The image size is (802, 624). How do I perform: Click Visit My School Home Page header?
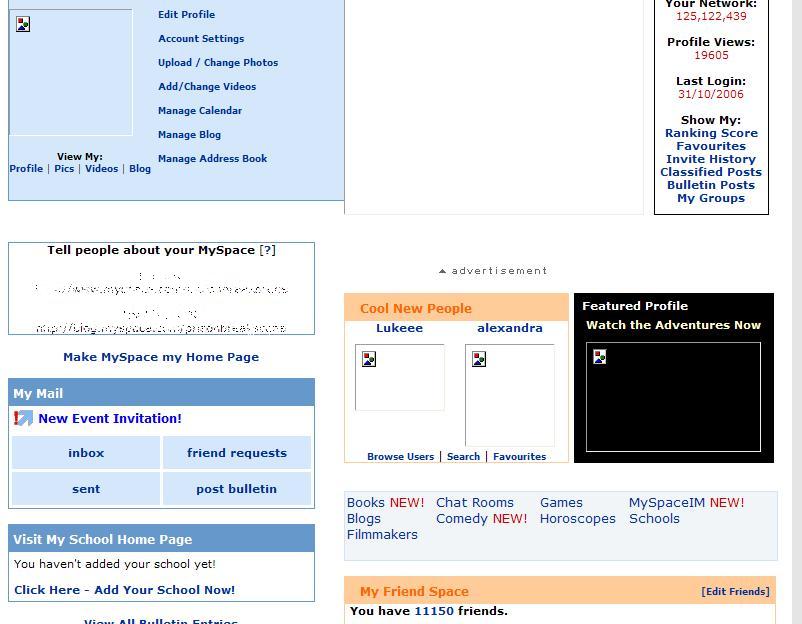click(x=161, y=539)
